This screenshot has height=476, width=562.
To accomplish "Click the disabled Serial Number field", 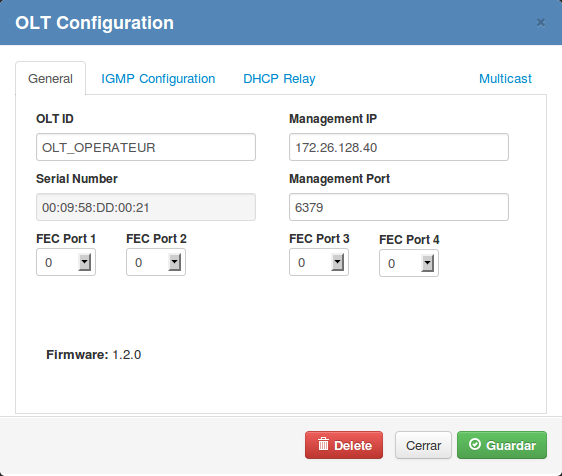I will tap(146, 207).
